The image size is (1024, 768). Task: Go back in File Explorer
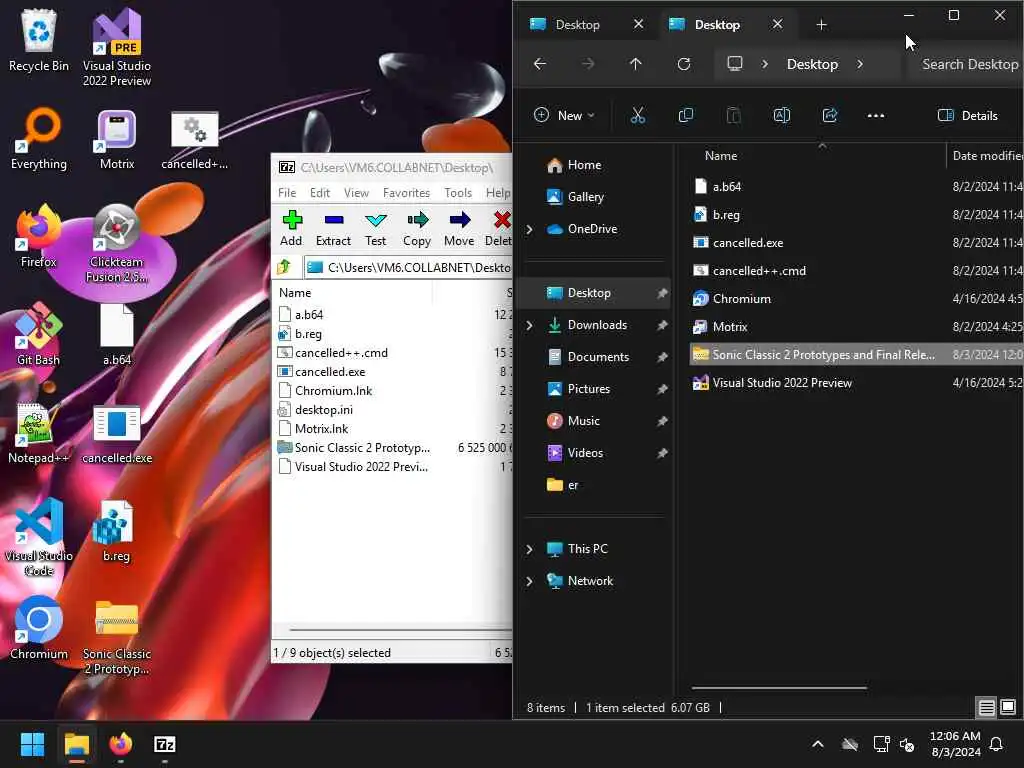point(540,64)
